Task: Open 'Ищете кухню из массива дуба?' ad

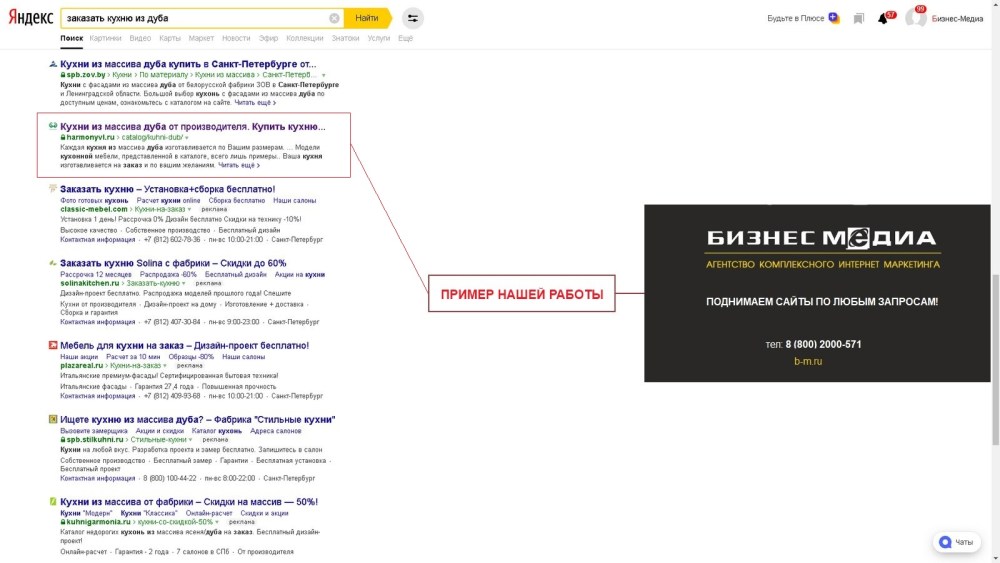Action: tap(198, 419)
